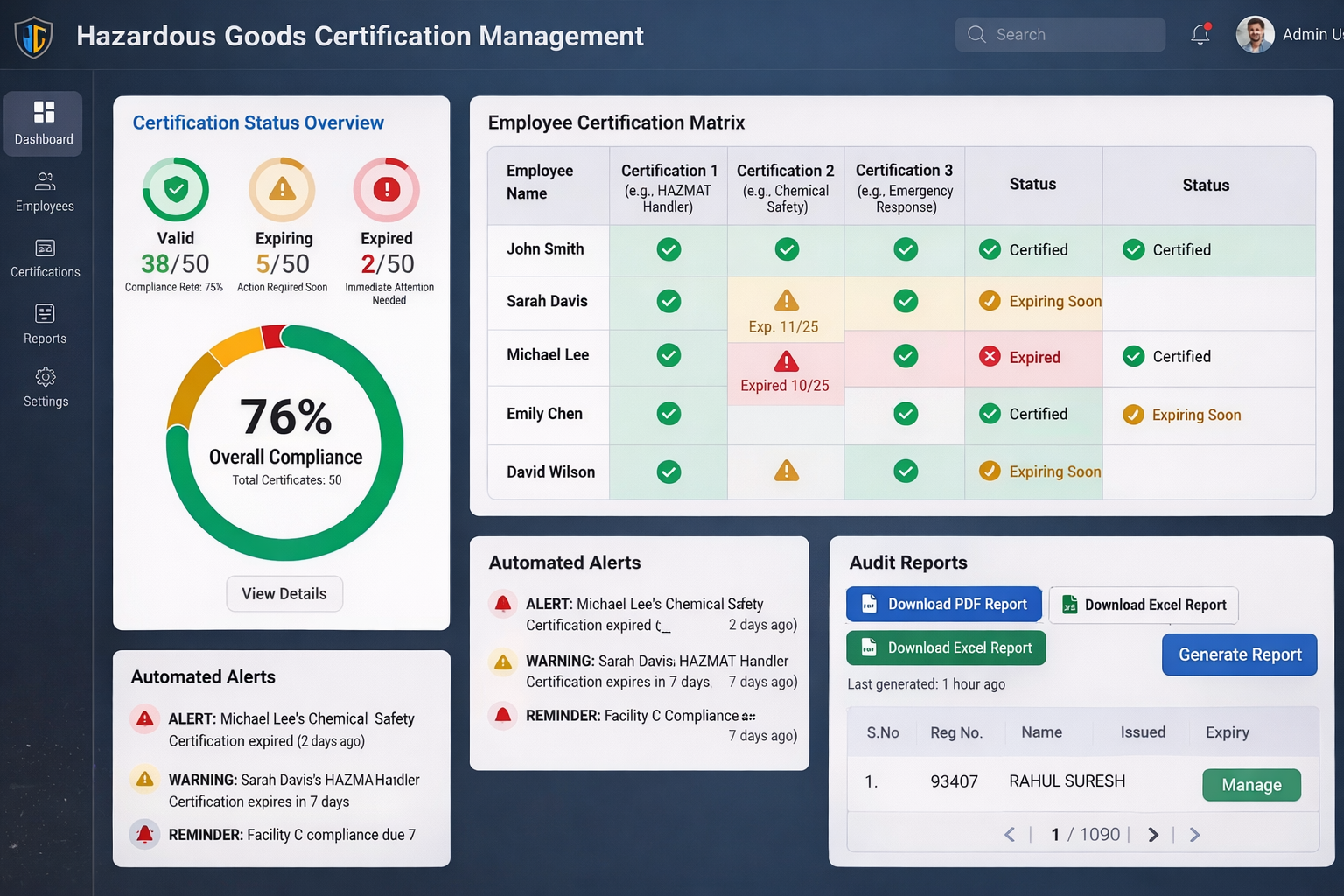The width and height of the screenshot is (1344, 896).
Task: Click the Expired 2/50 count
Action: [387, 264]
